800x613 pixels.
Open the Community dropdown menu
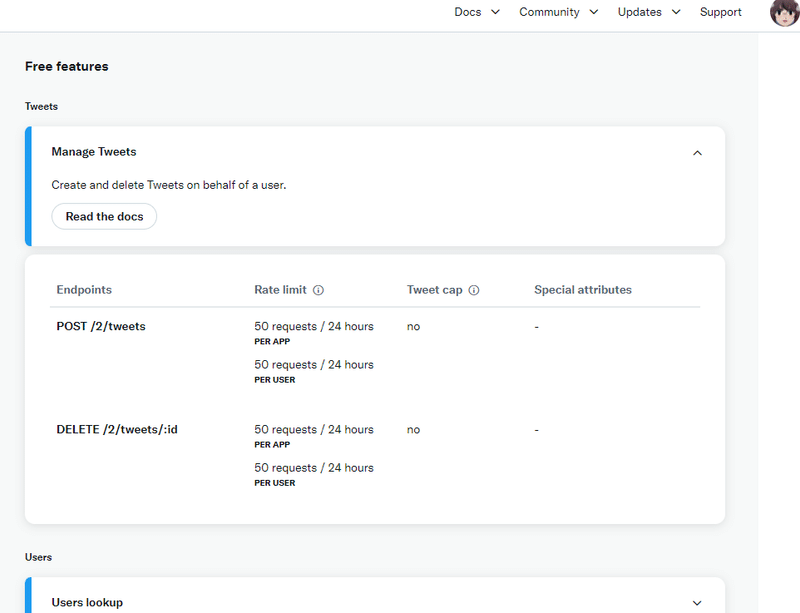click(x=559, y=12)
